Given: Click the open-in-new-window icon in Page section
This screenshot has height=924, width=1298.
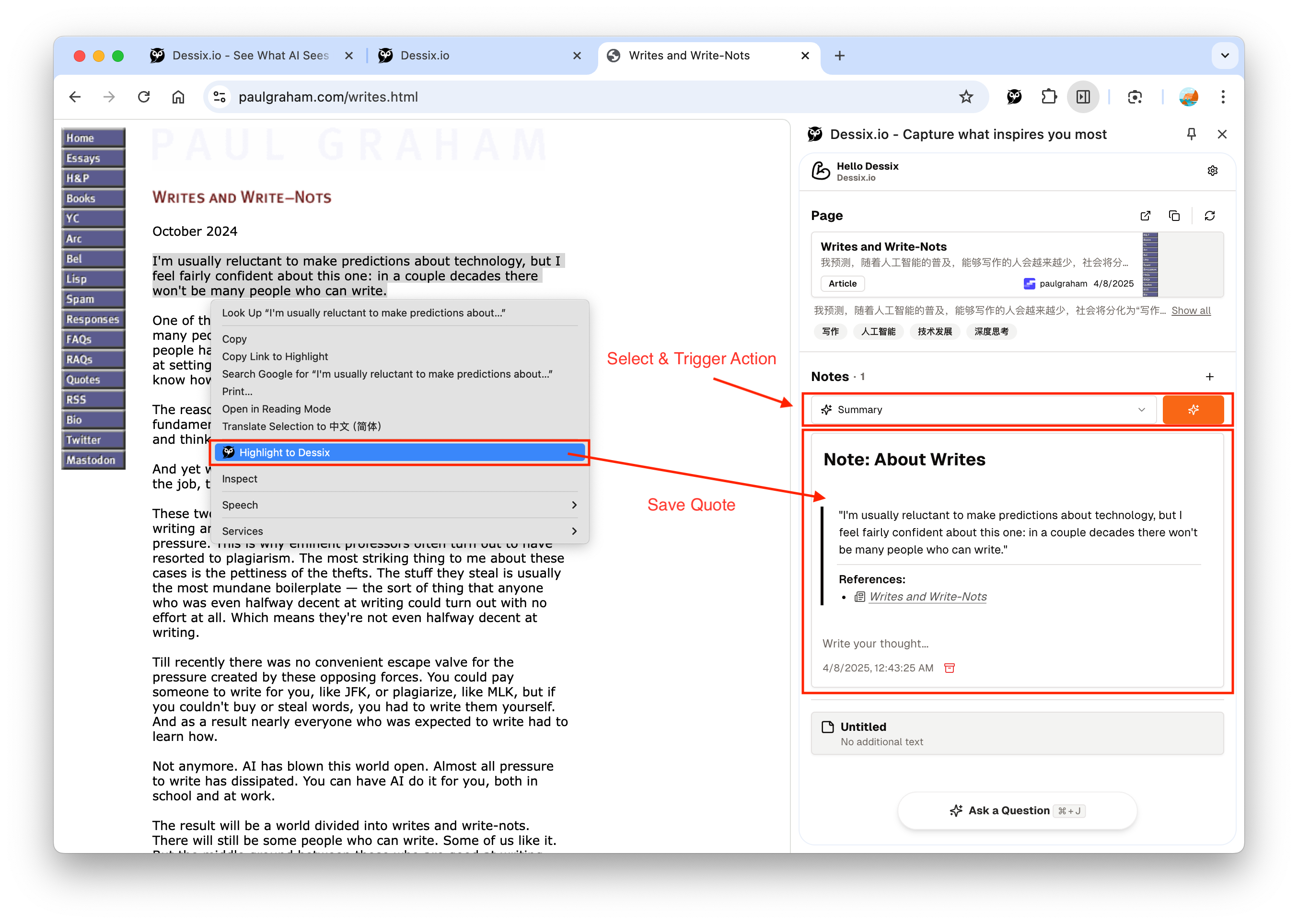Looking at the screenshot, I should pyautogui.click(x=1145, y=216).
